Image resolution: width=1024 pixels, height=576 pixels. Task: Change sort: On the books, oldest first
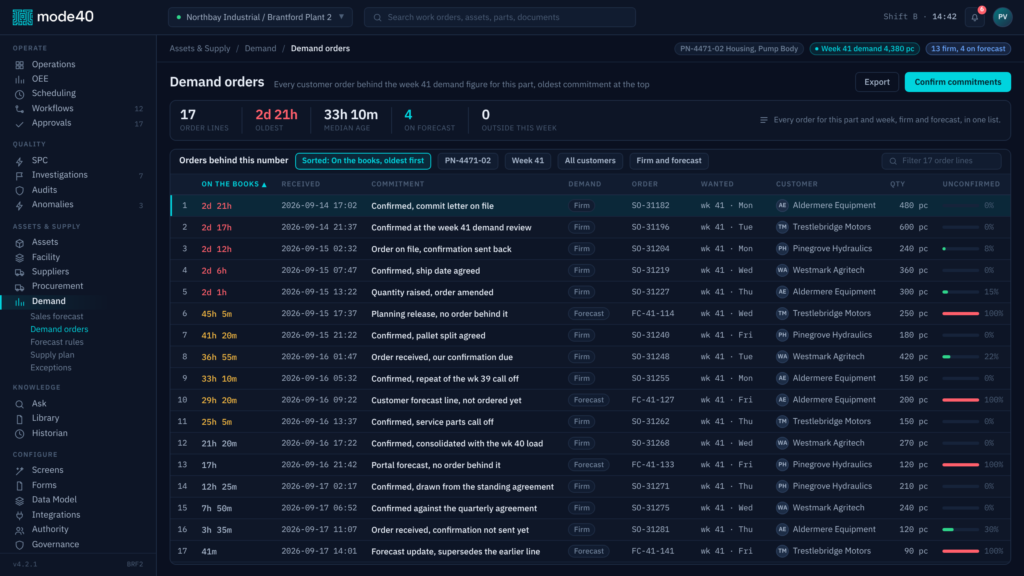point(363,161)
